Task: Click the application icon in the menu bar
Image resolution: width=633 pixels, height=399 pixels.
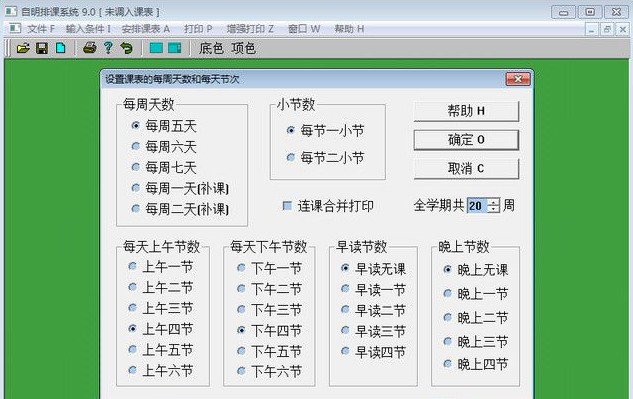Action: [15, 28]
